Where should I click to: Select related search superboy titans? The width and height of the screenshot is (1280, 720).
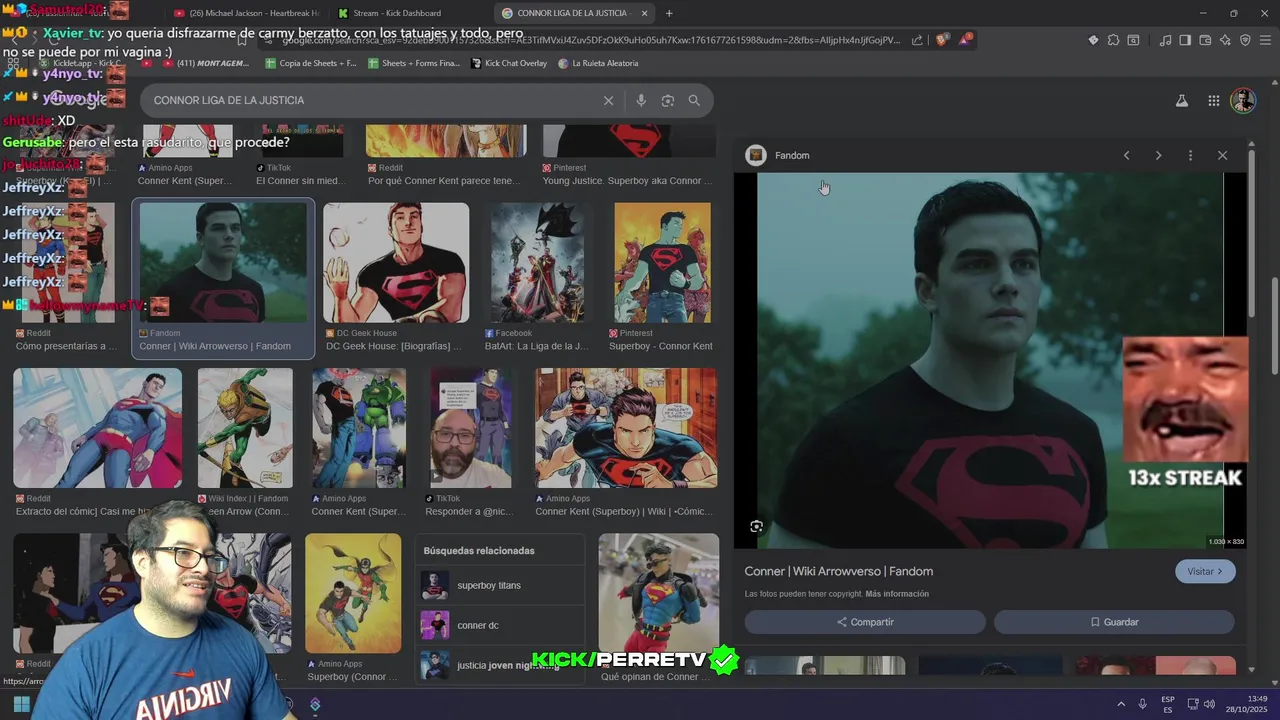click(499, 585)
